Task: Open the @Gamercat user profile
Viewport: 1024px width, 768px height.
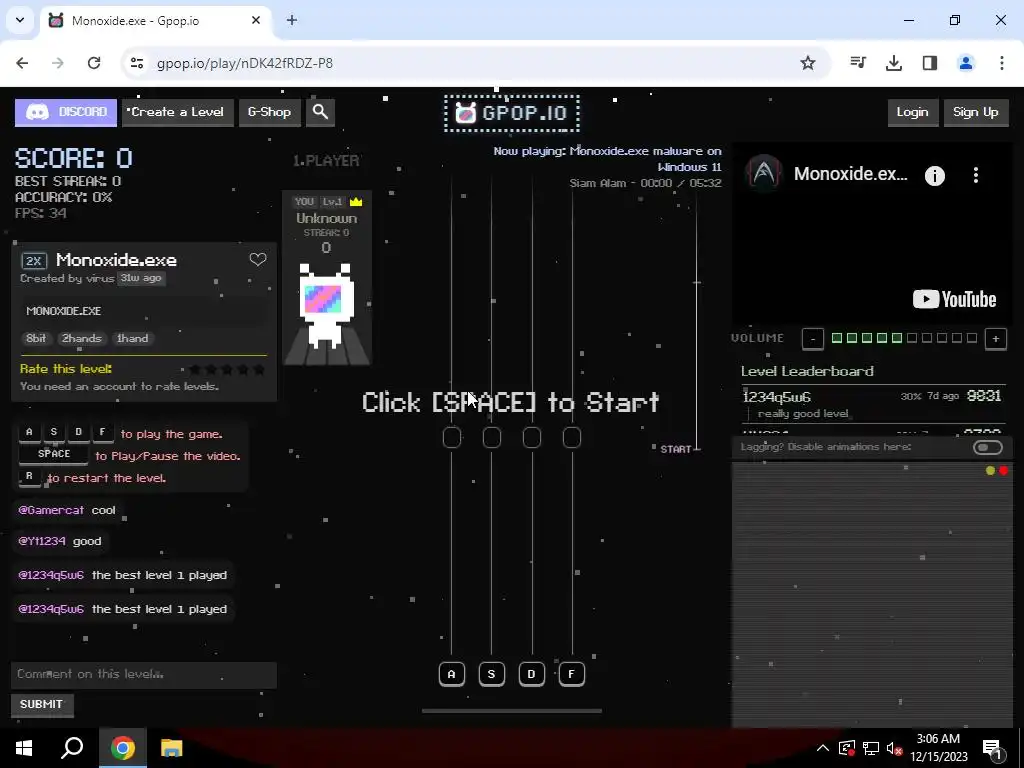Action: click(x=51, y=510)
